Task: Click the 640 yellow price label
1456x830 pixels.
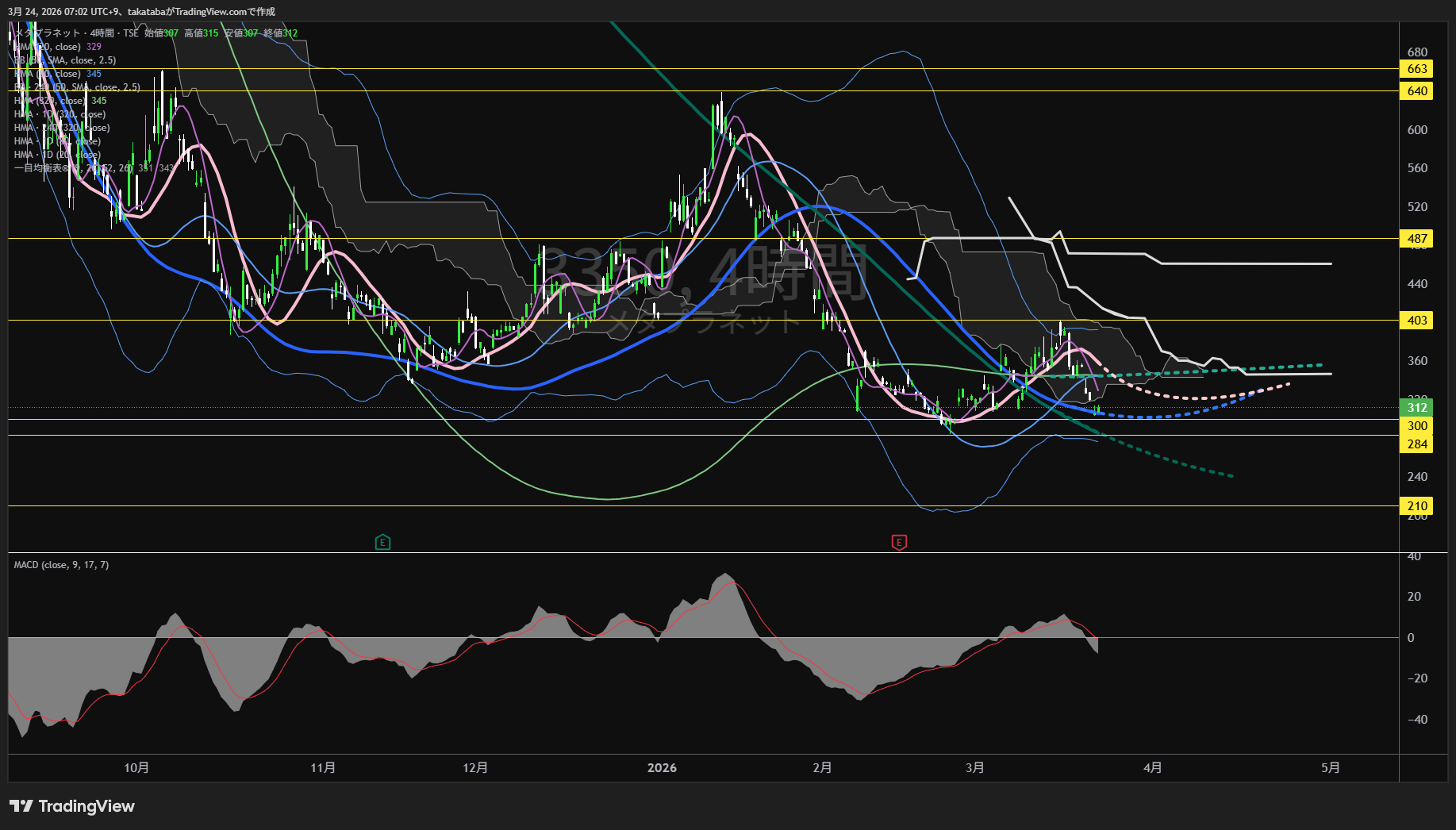Action: pyautogui.click(x=1416, y=91)
